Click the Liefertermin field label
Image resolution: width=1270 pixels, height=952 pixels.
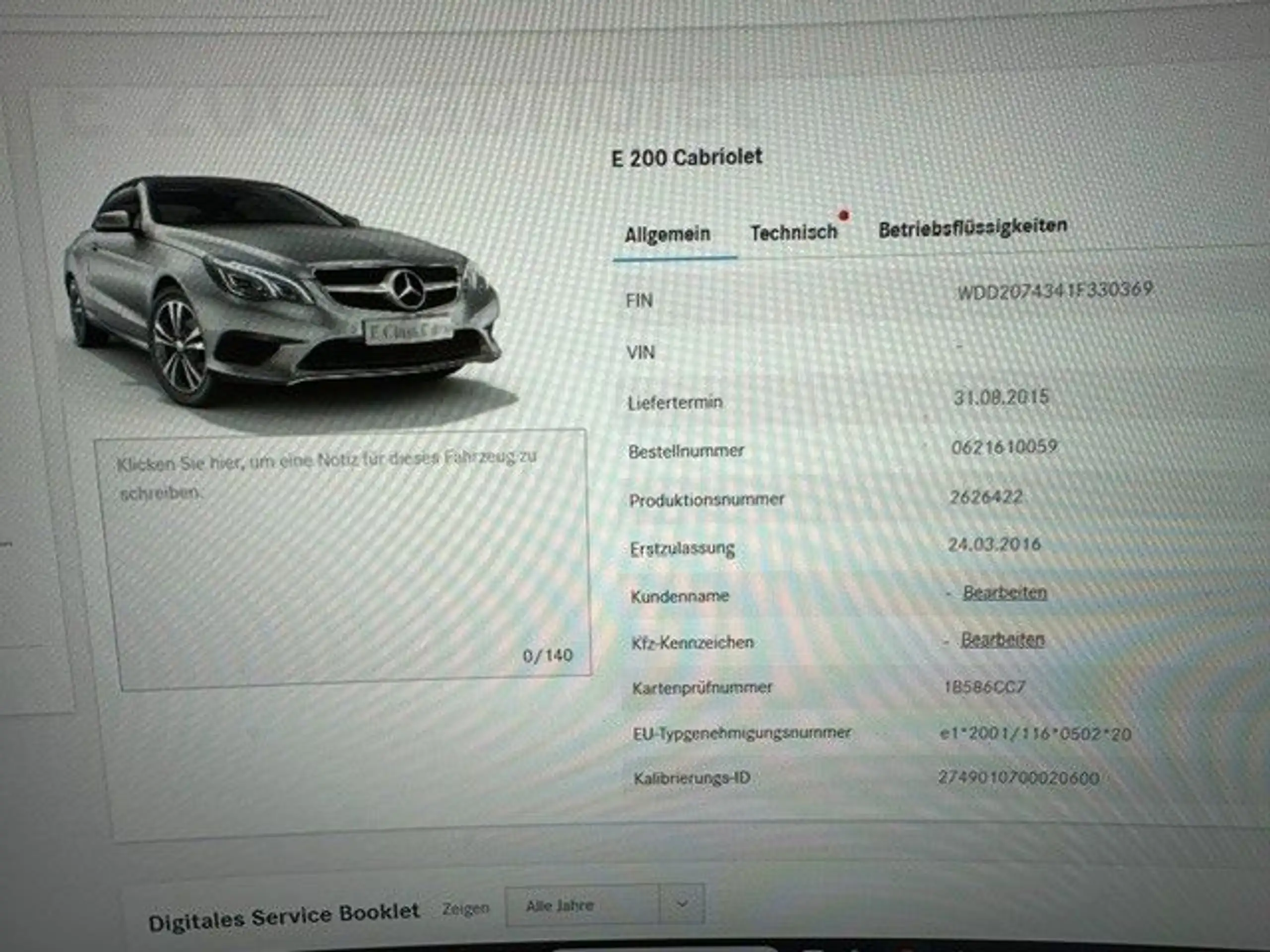675,402
